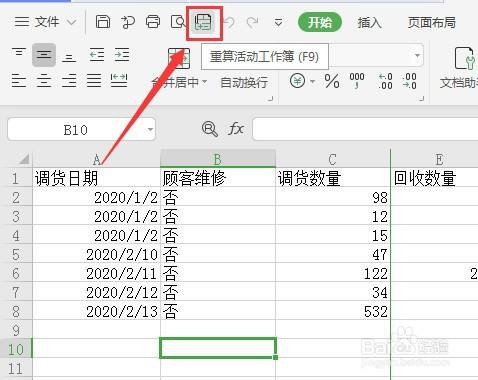Decrease indent icon
Screen dimensions: 478x380
coord(97,55)
